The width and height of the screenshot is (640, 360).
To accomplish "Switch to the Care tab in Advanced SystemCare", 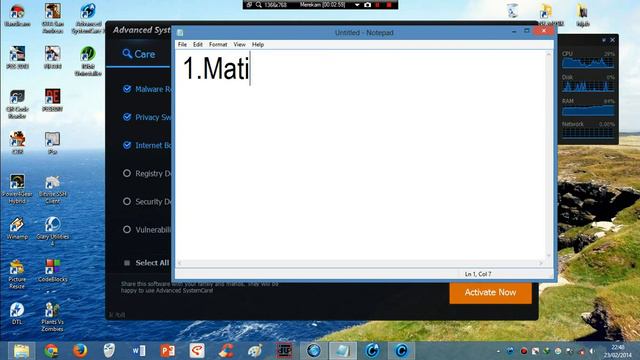I will tap(139, 54).
